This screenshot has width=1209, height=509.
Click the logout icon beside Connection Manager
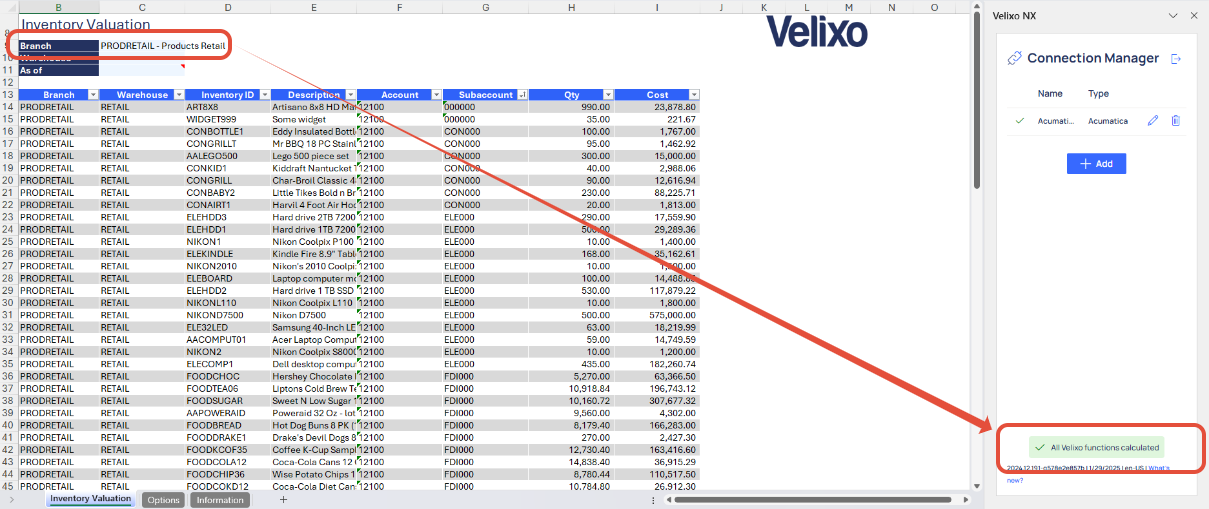point(1176,59)
